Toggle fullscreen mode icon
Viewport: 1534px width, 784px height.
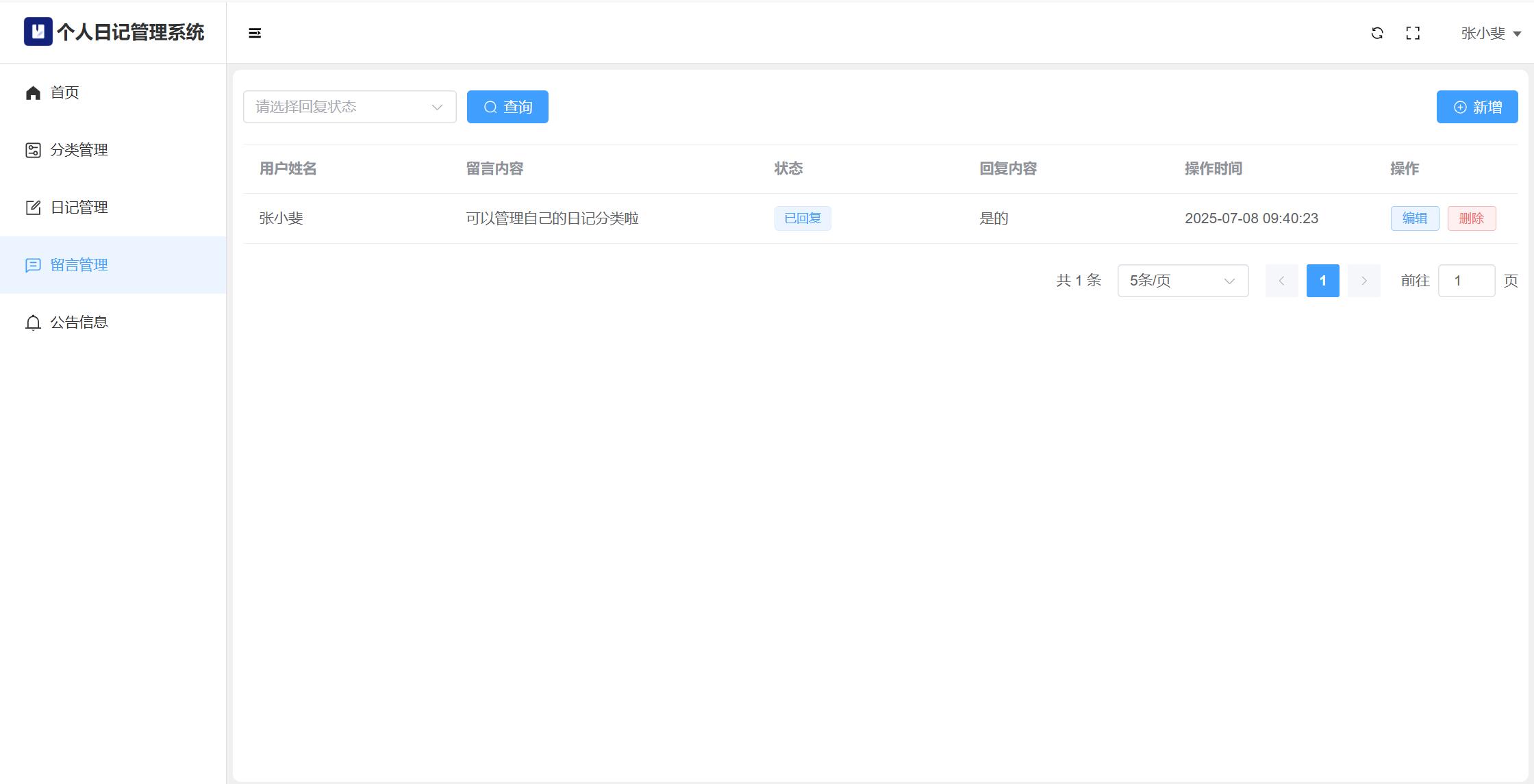pos(1413,33)
